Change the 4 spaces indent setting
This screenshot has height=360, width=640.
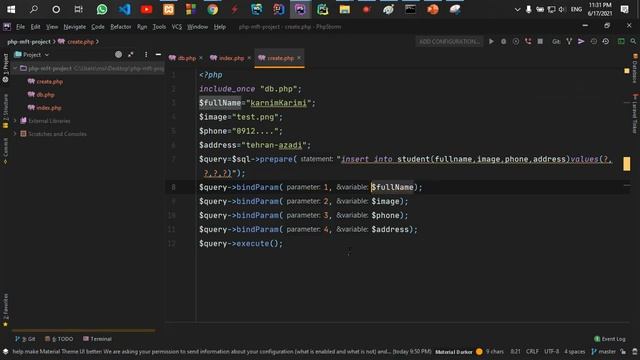pos(574,352)
